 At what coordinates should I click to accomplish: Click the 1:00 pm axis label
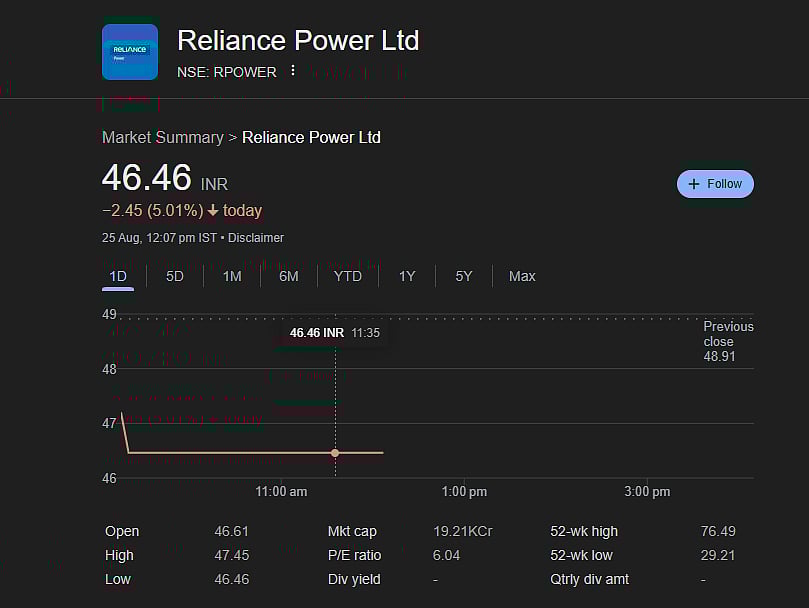(x=464, y=491)
